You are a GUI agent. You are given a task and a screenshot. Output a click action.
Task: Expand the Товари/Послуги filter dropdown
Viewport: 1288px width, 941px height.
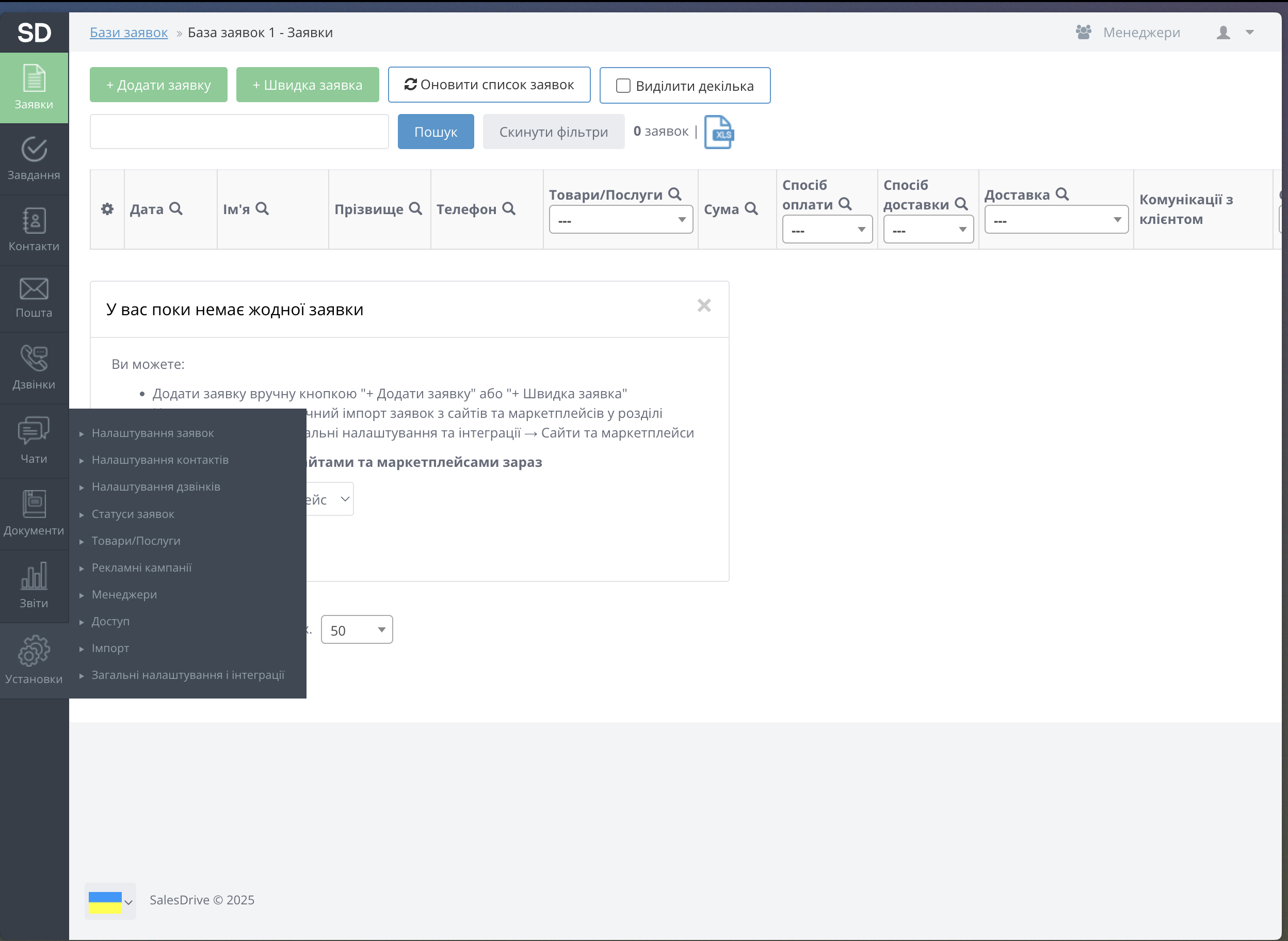pyautogui.click(x=620, y=220)
